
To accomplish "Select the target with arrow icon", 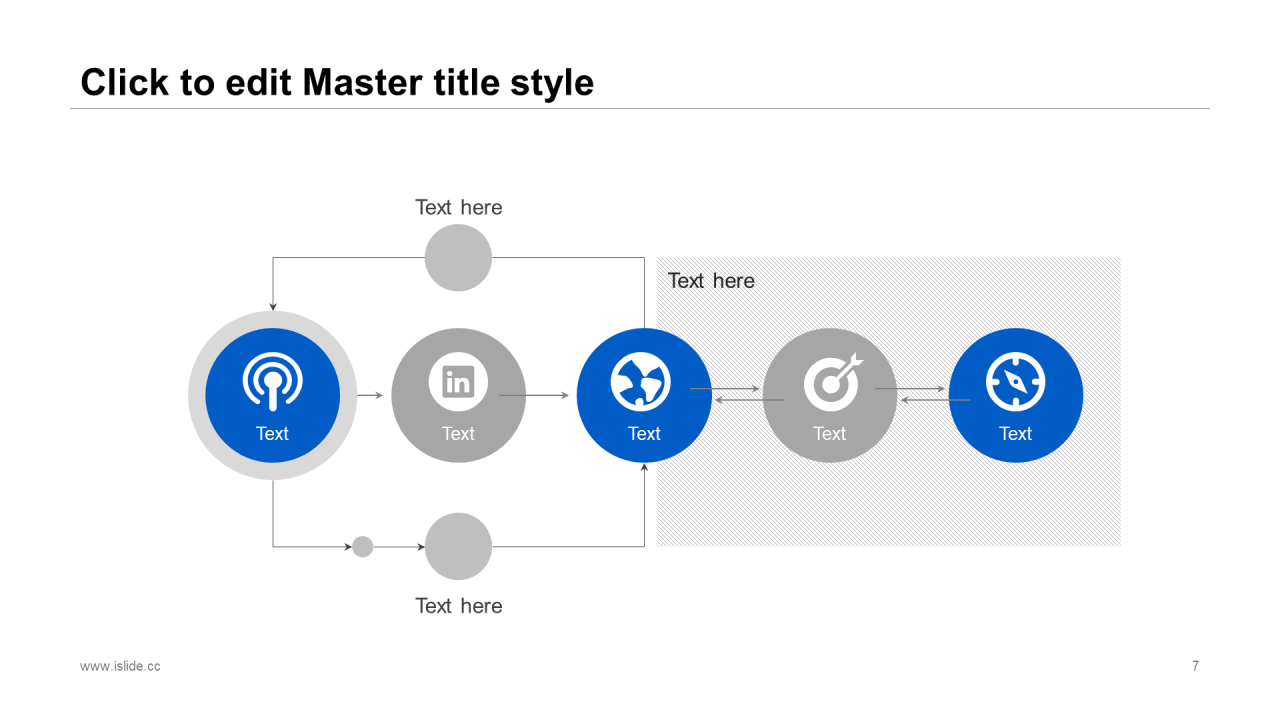I will pos(832,381).
